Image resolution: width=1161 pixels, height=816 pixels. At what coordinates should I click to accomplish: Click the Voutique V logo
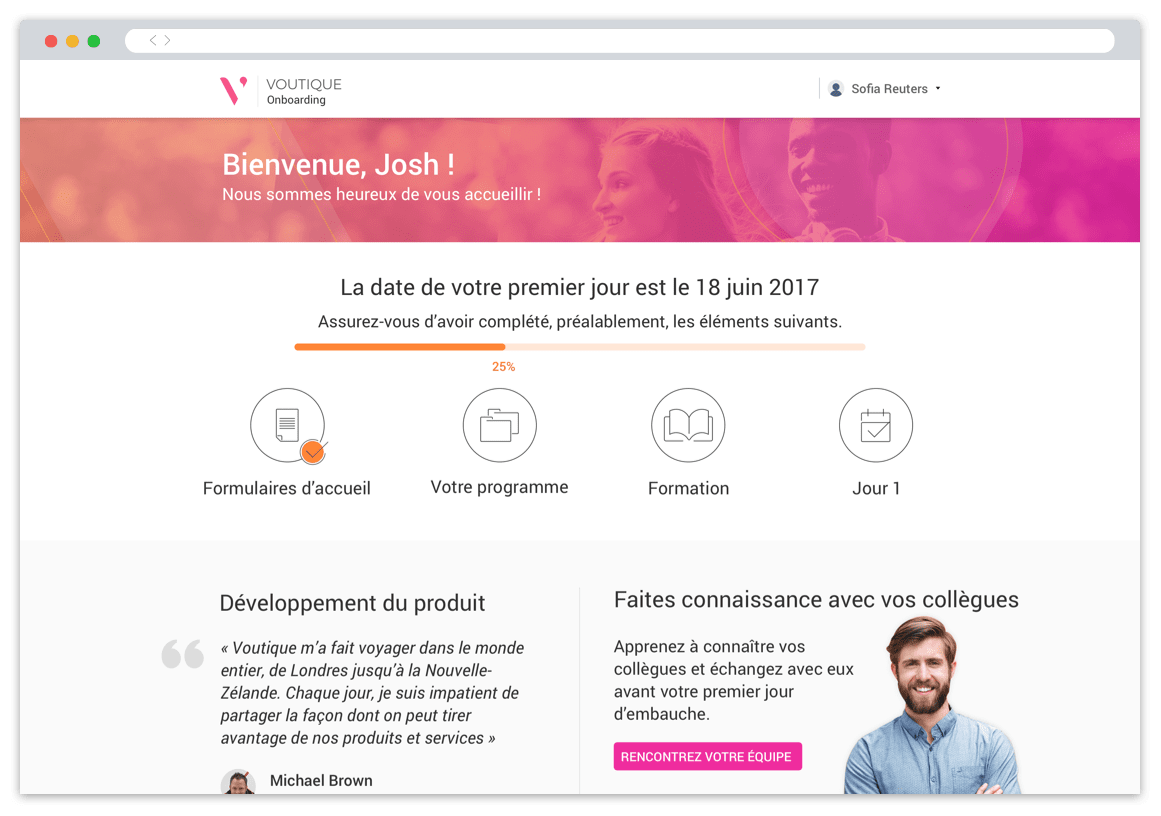click(x=233, y=90)
